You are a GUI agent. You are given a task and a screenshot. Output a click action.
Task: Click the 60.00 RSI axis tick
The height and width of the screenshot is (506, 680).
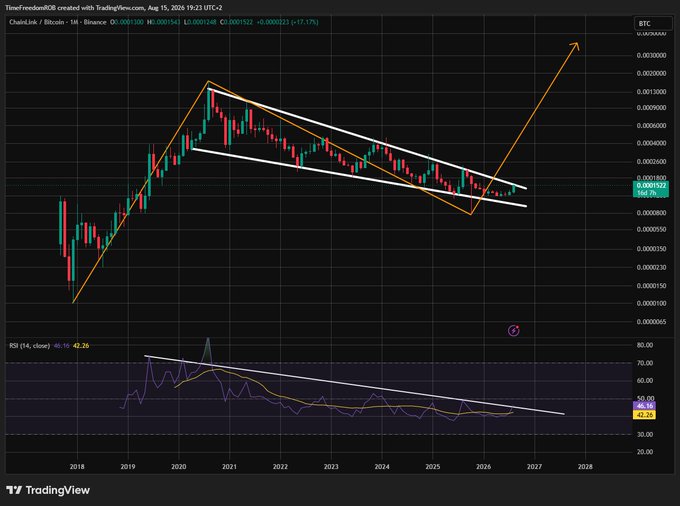645,381
